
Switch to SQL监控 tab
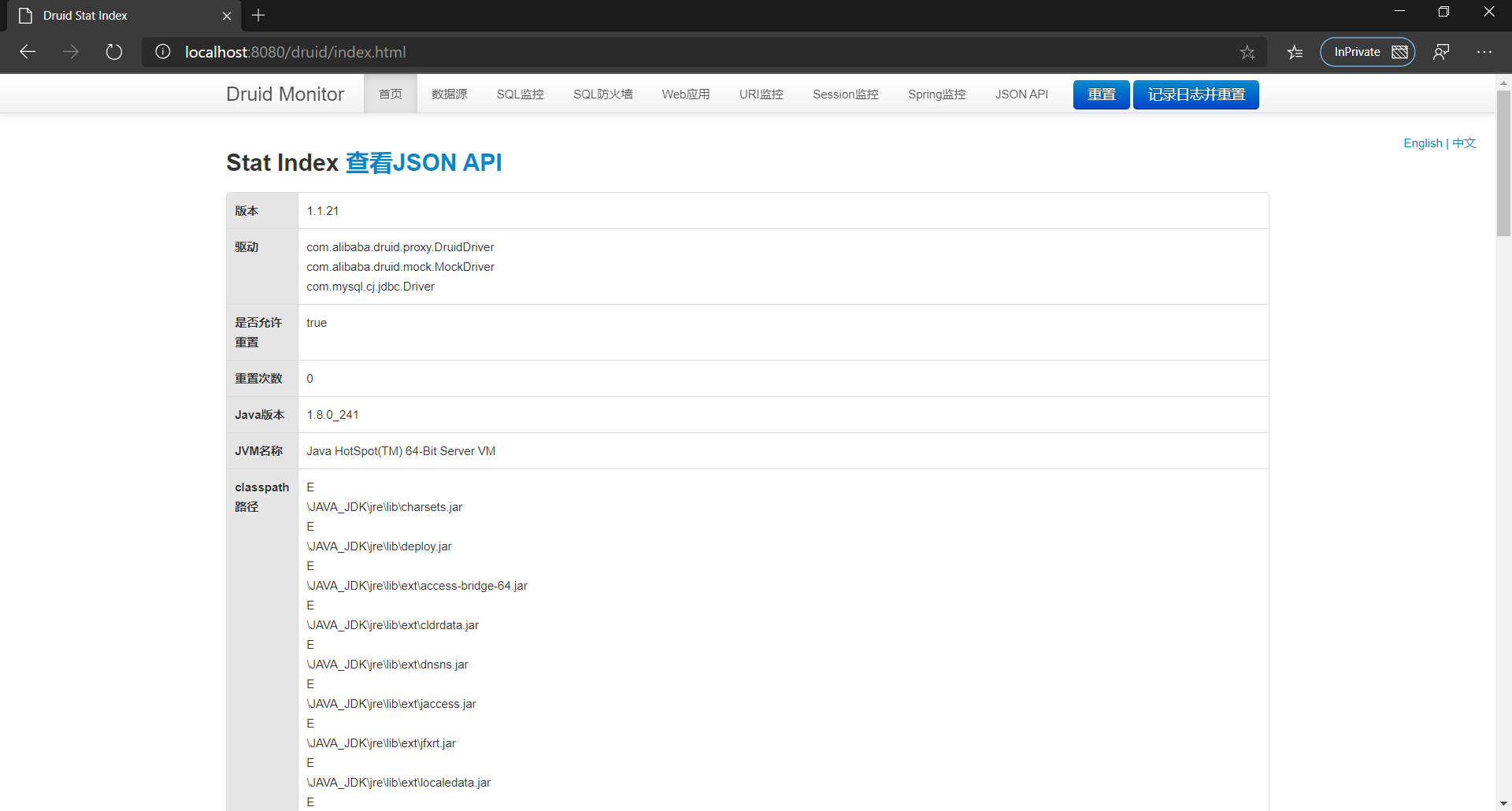tap(521, 94)
